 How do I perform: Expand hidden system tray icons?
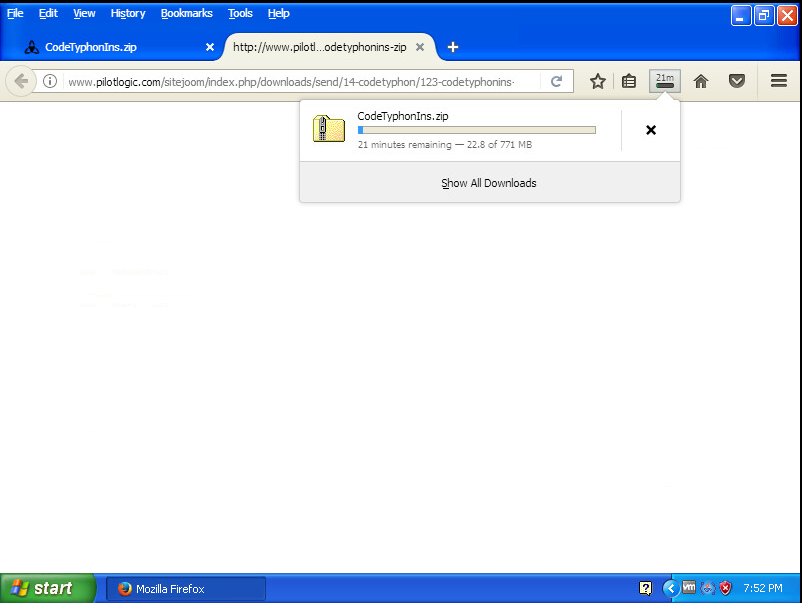[x=670, y=588]
